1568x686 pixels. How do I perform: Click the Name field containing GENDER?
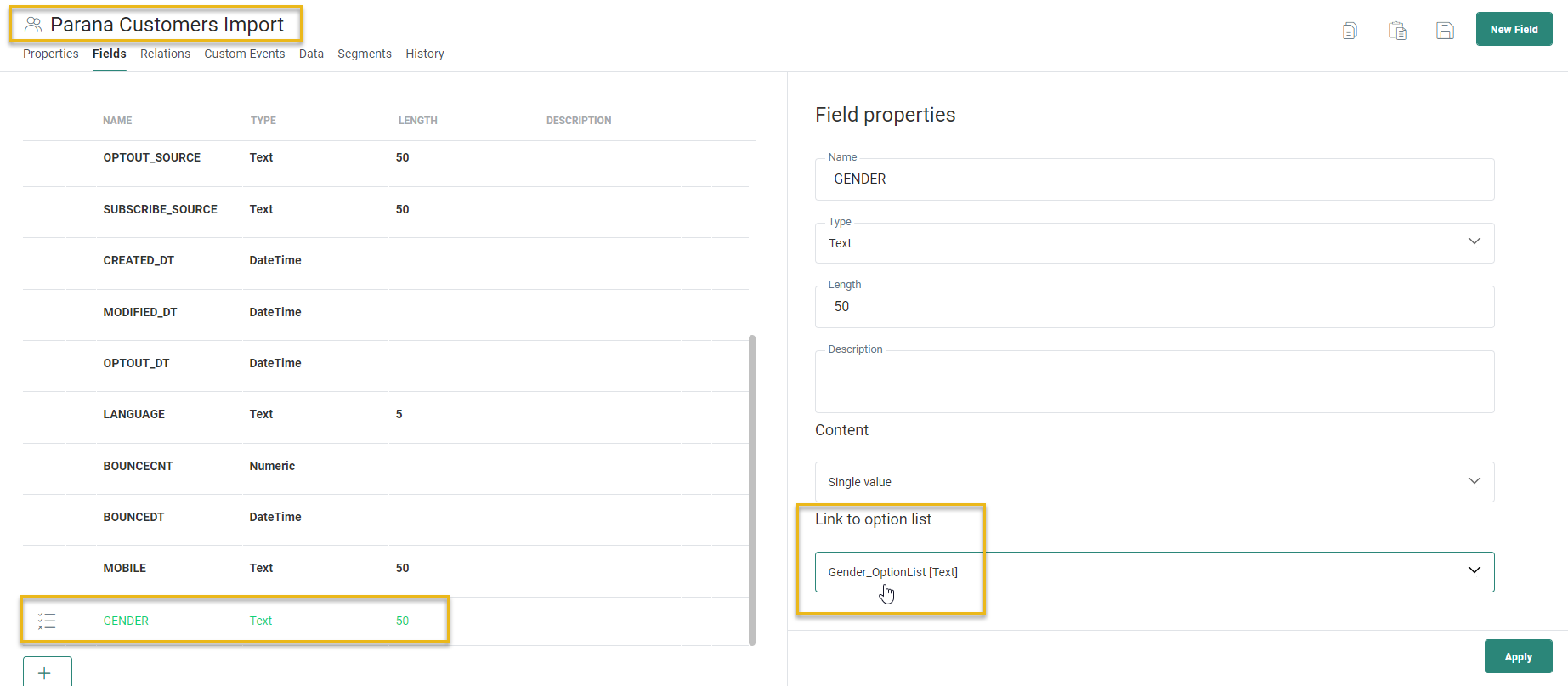click(x=1154, y=179)
